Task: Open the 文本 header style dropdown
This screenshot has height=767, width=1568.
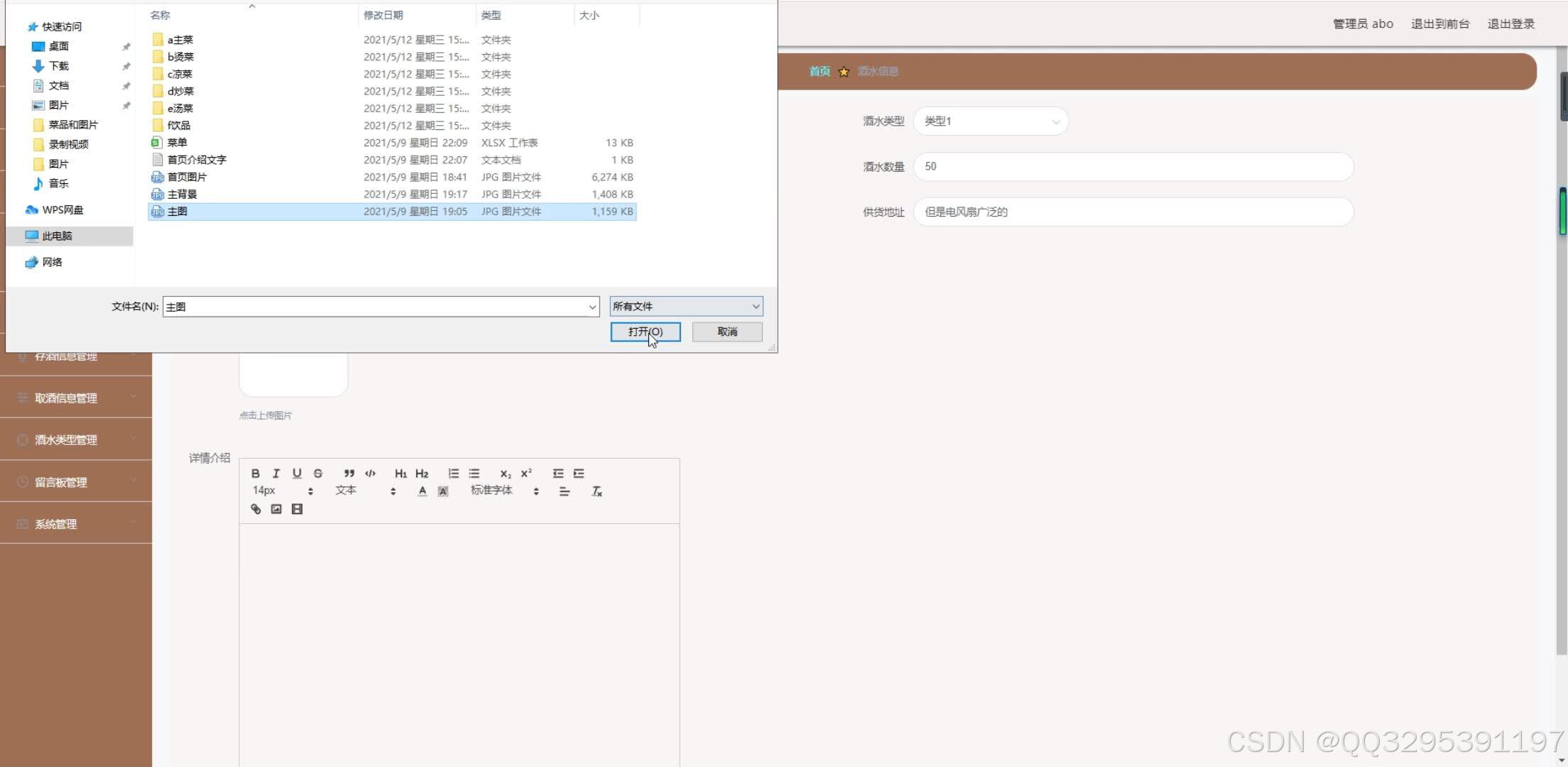Action: [x=366, y=491]
